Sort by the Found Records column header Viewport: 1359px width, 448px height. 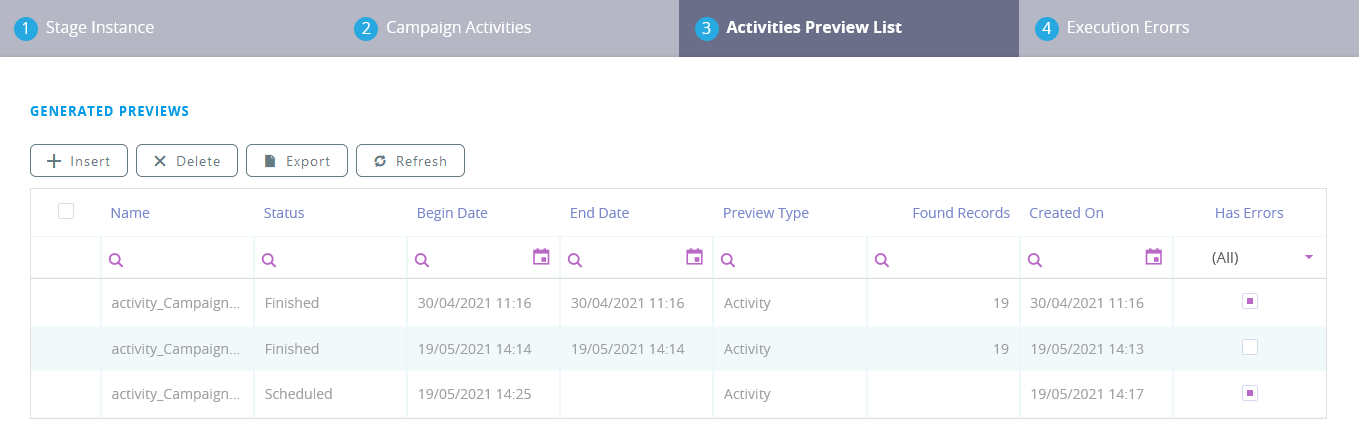960,213
